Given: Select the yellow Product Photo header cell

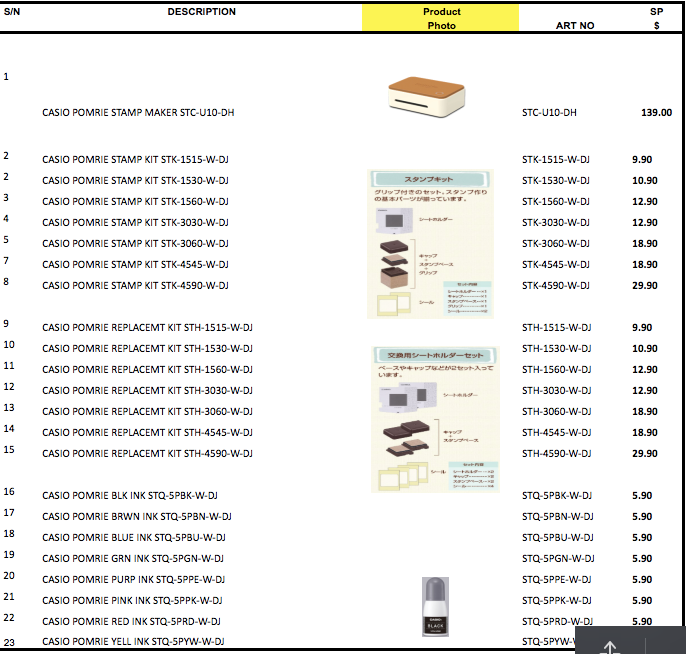Looking at the screenshot, I should pos(440,18).
